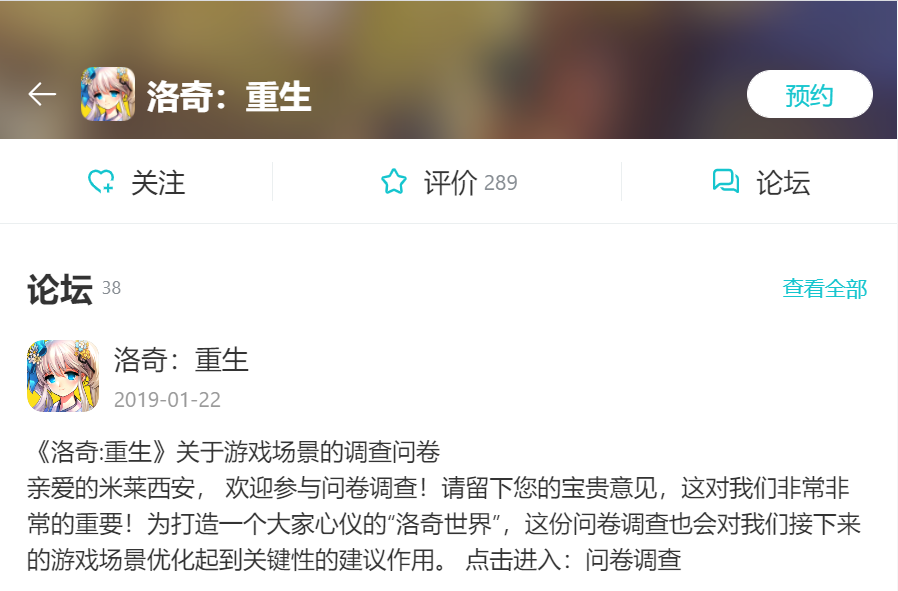This screenshot has width=898, height=591.
Task: Click the 论坛 section heading
Action: pyautogui.click(x=60, y=289)
